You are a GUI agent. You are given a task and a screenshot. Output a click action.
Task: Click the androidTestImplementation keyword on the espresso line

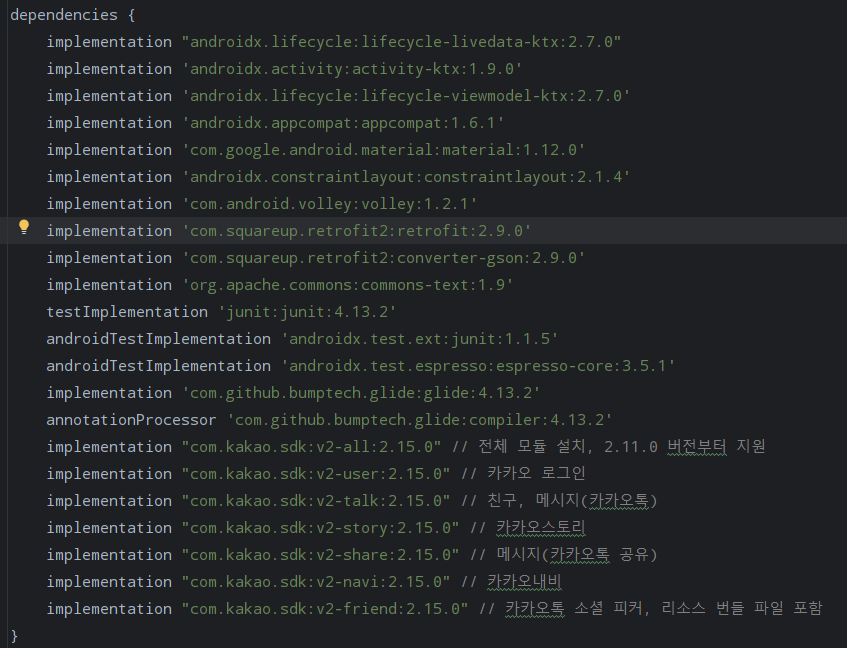click(x=158, y=366)
